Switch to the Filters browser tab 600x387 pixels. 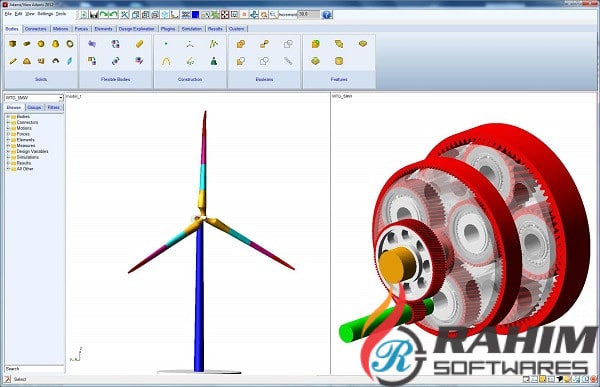coord(54,108)
